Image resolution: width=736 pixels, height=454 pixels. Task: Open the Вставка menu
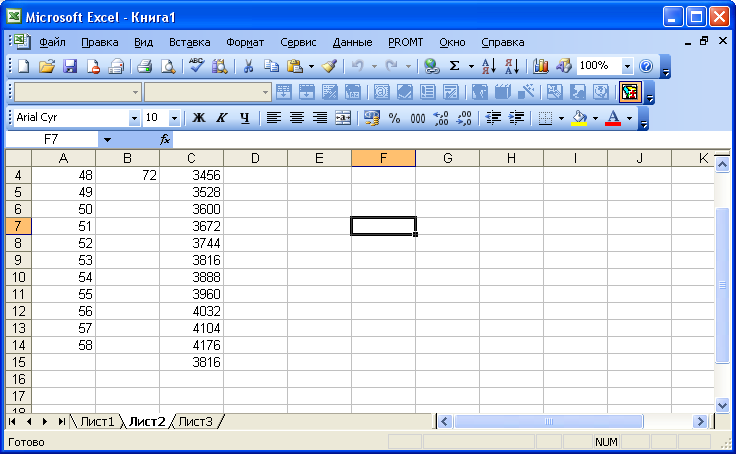click(190, 42)
